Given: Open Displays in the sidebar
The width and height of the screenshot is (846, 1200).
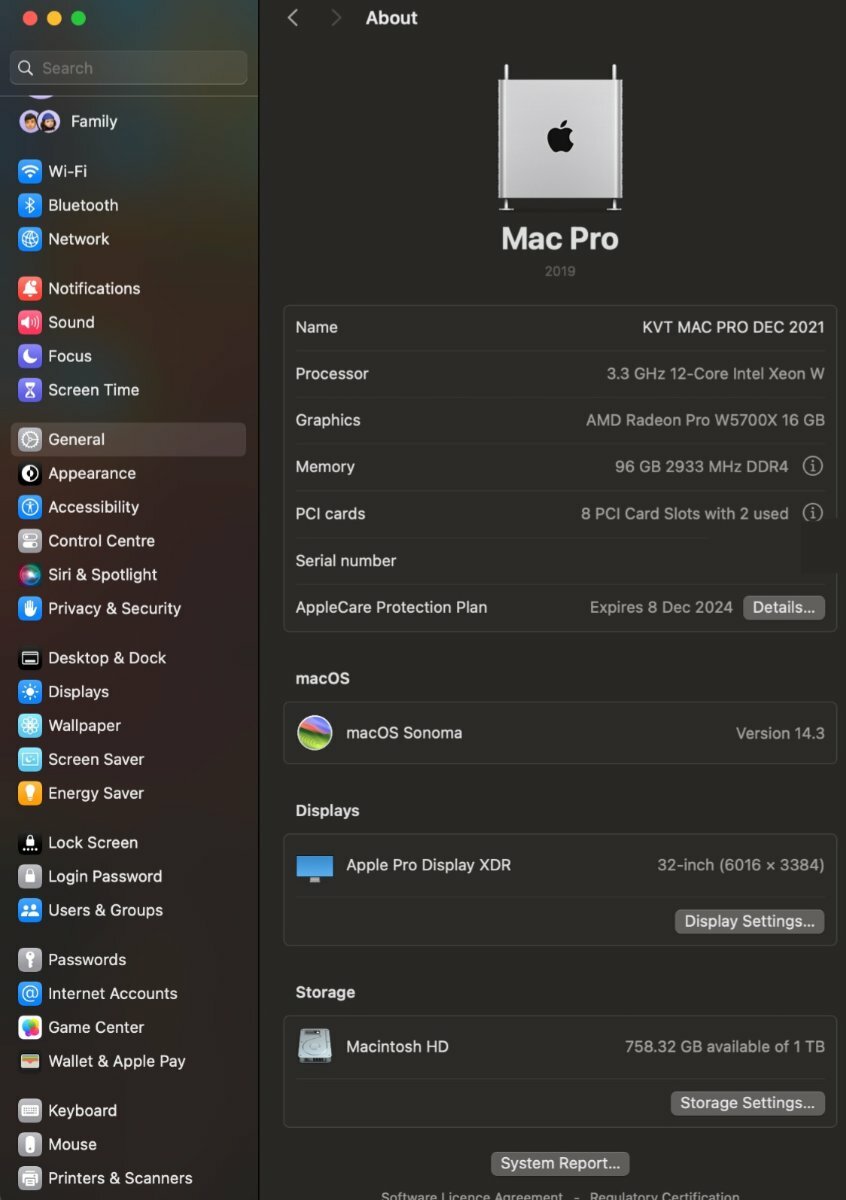Looking at the screenshot, I should click(x=128, y=692).
